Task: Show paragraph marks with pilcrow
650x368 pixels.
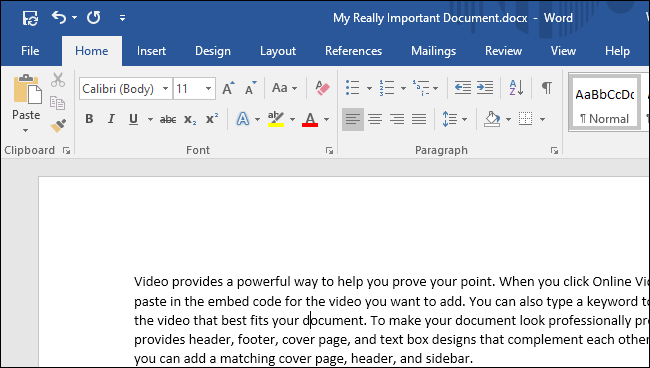Action: tap(547, 88)
